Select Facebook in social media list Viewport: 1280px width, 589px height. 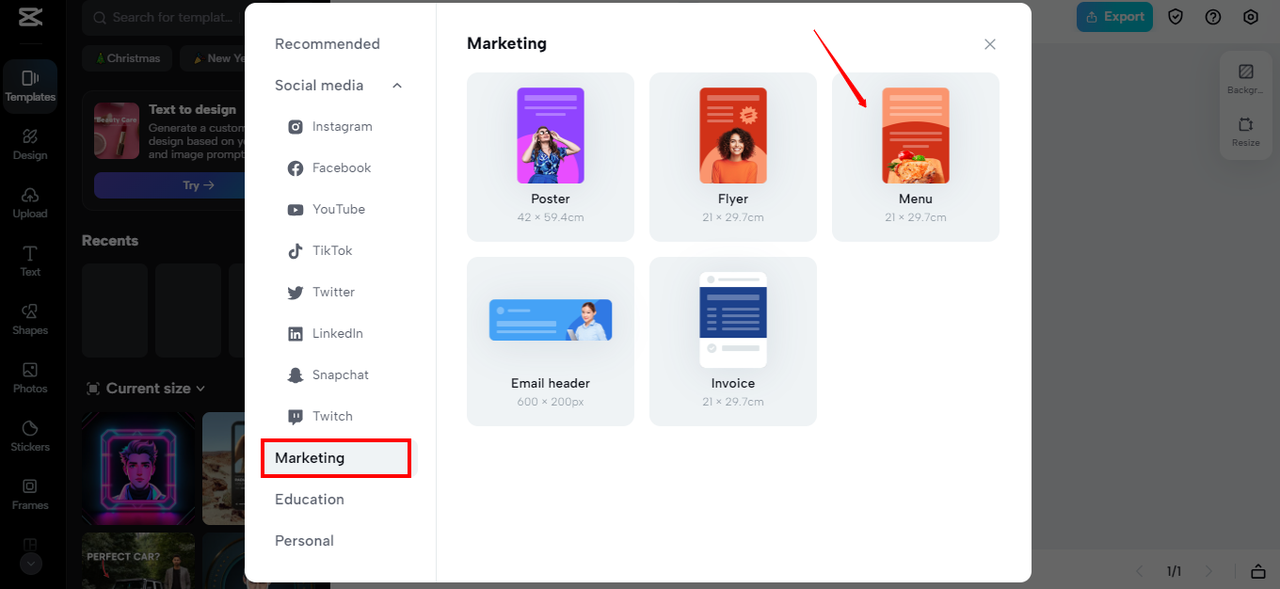coord(329,168)
